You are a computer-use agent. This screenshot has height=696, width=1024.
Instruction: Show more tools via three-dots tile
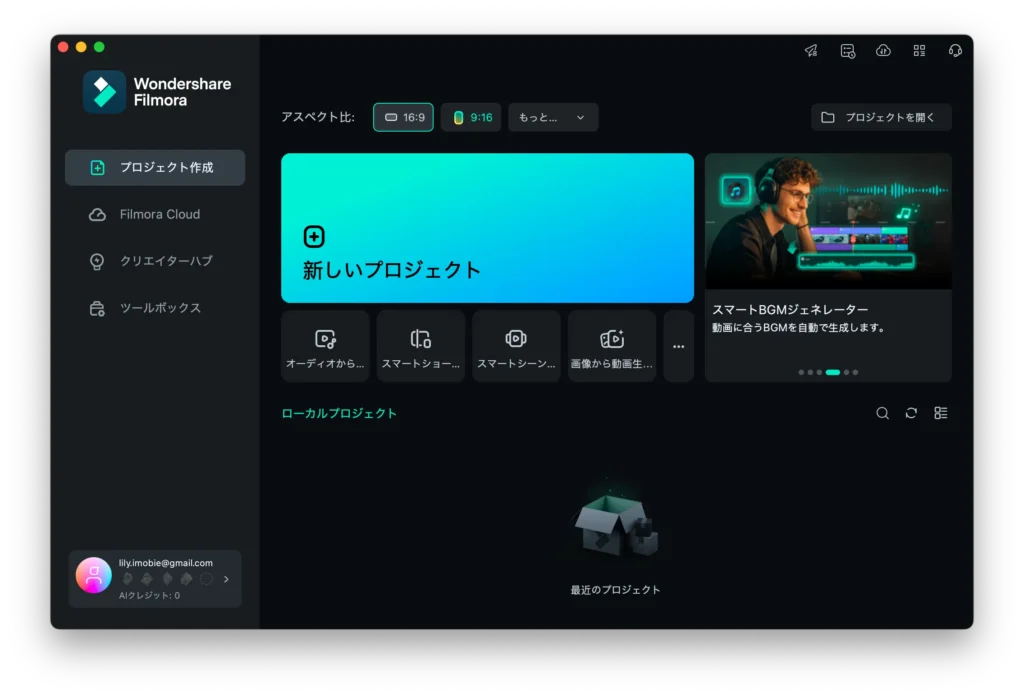pos(678,346)
